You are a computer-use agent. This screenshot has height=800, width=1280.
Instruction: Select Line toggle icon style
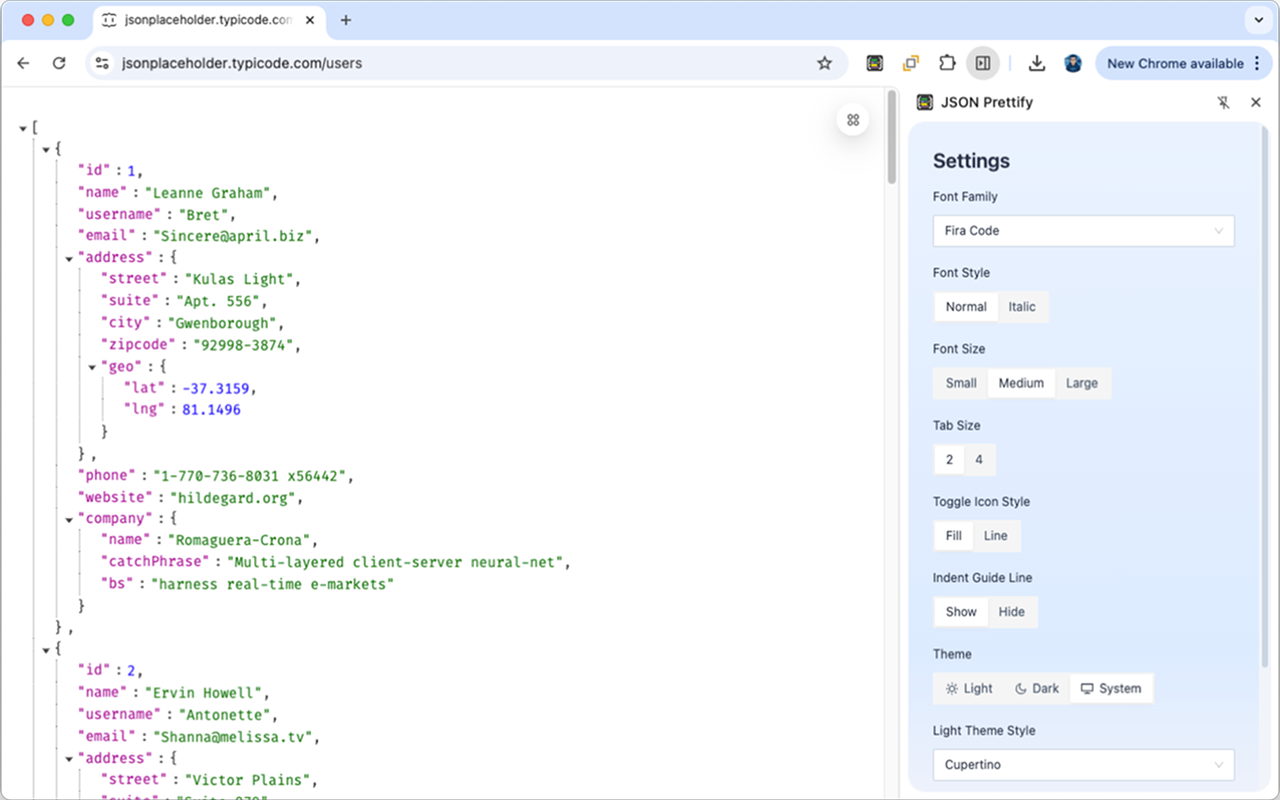pos(996,536)
